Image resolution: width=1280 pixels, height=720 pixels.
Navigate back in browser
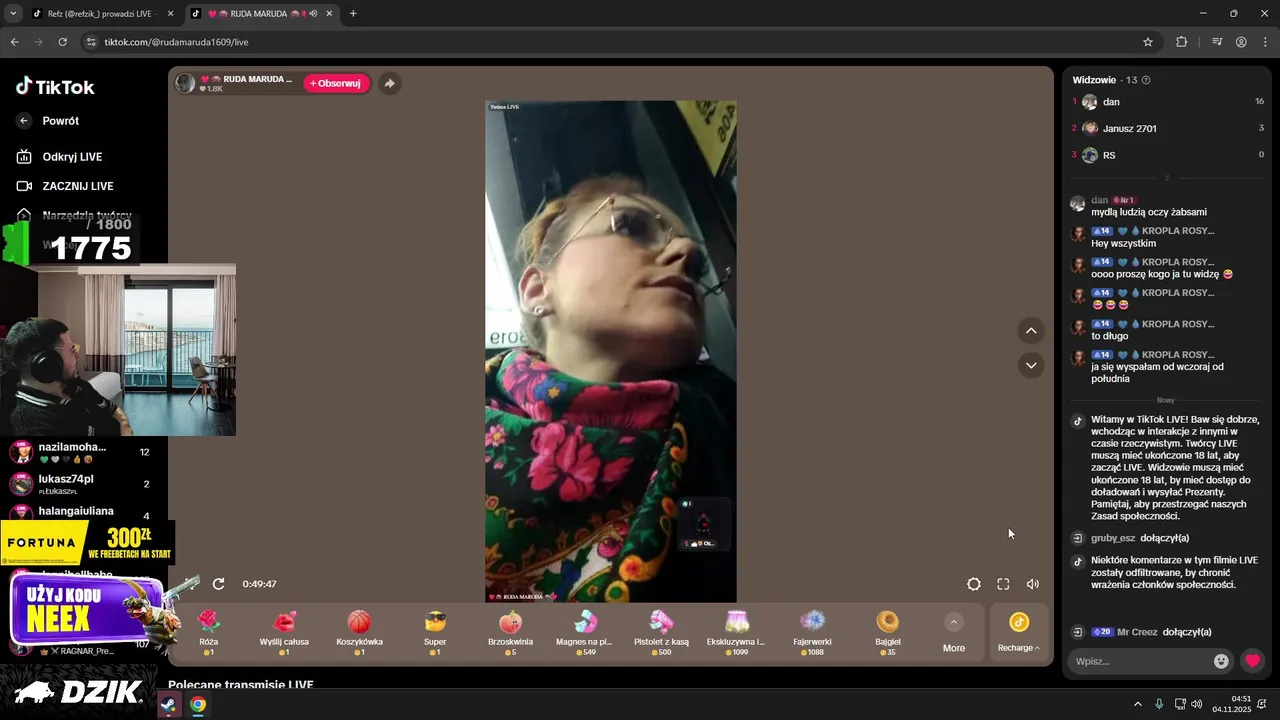[14, 42]
